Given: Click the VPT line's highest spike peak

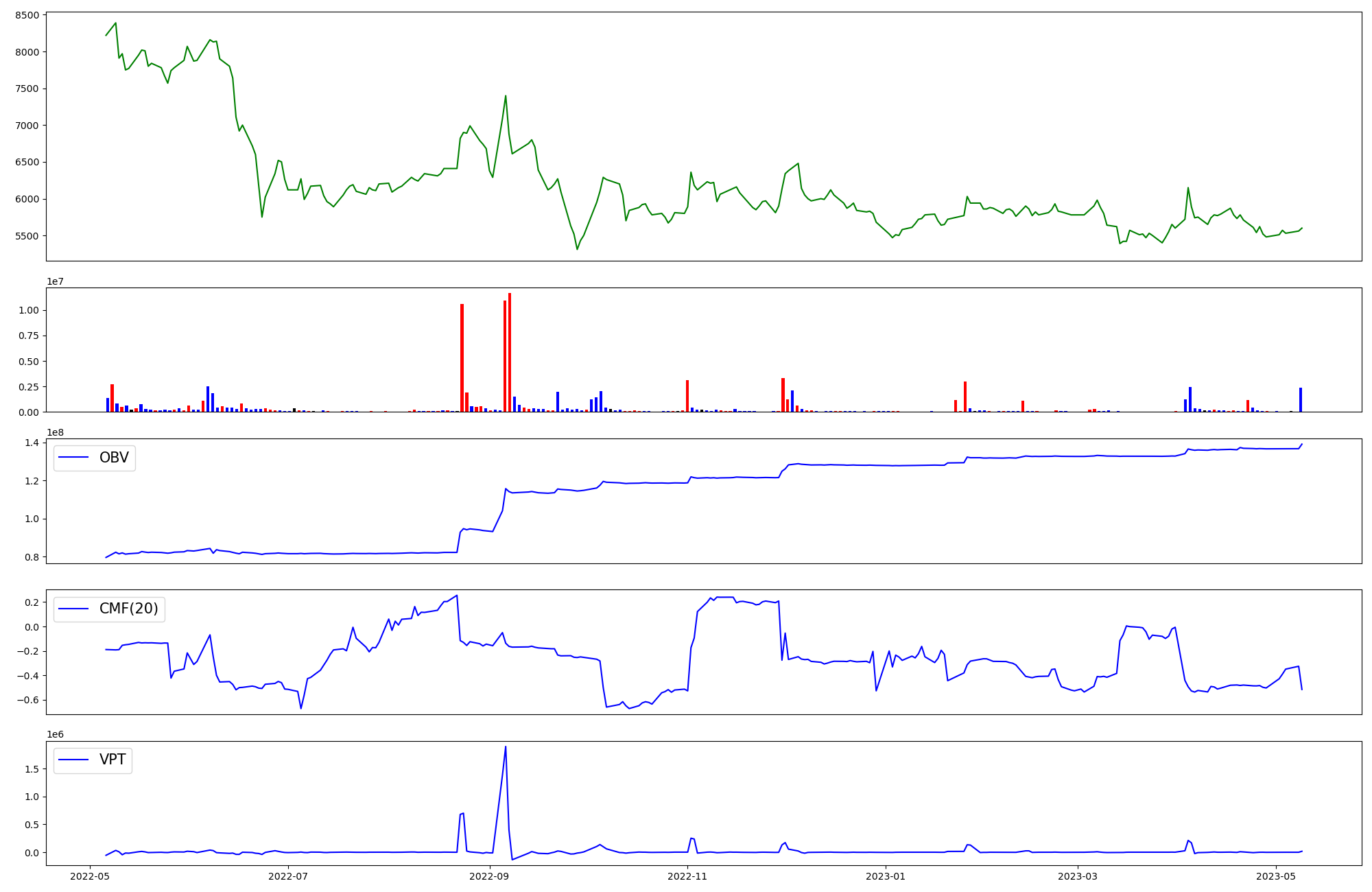Looking at the screenshot, I should tap(506, 747).
